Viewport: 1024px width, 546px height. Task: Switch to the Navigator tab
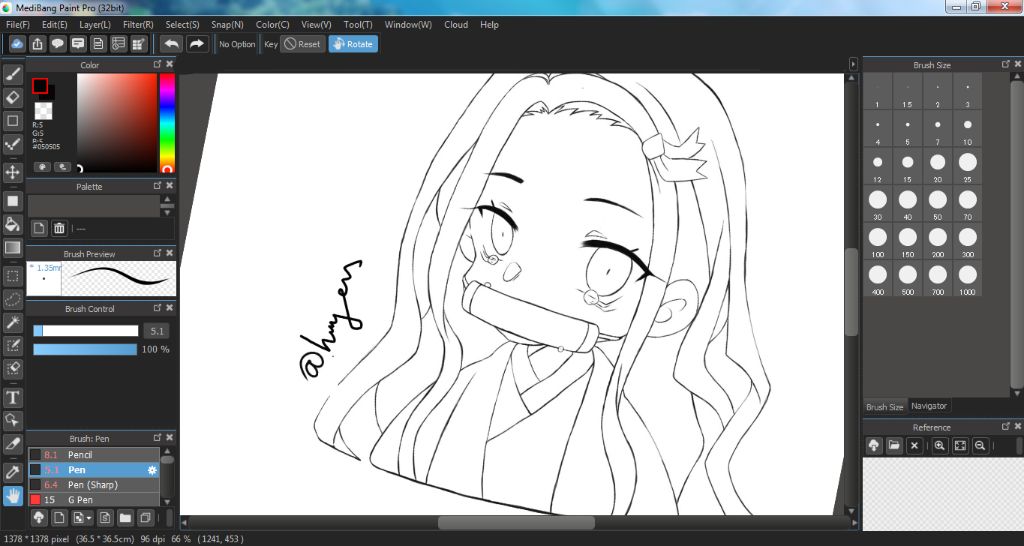tap(929, 406)
